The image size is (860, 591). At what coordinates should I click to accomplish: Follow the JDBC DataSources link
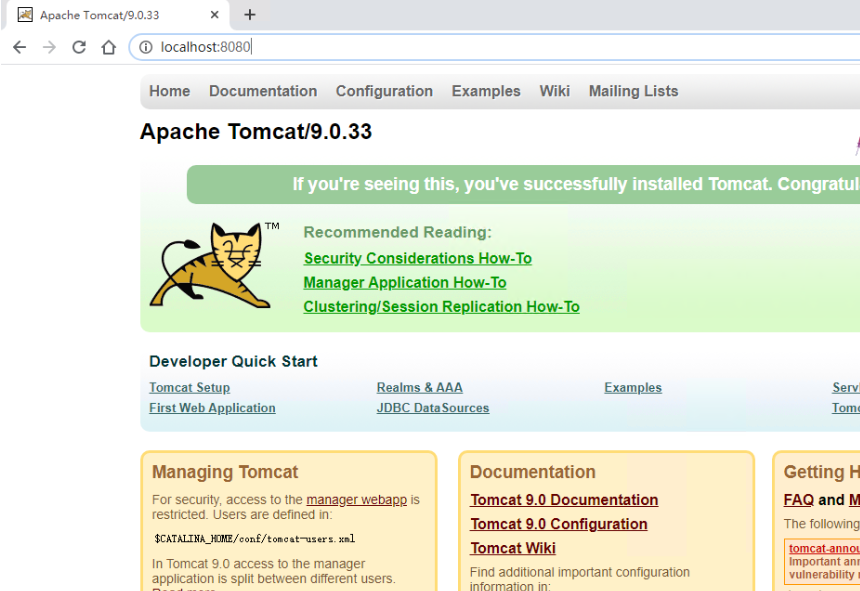[x=433, y=408]
